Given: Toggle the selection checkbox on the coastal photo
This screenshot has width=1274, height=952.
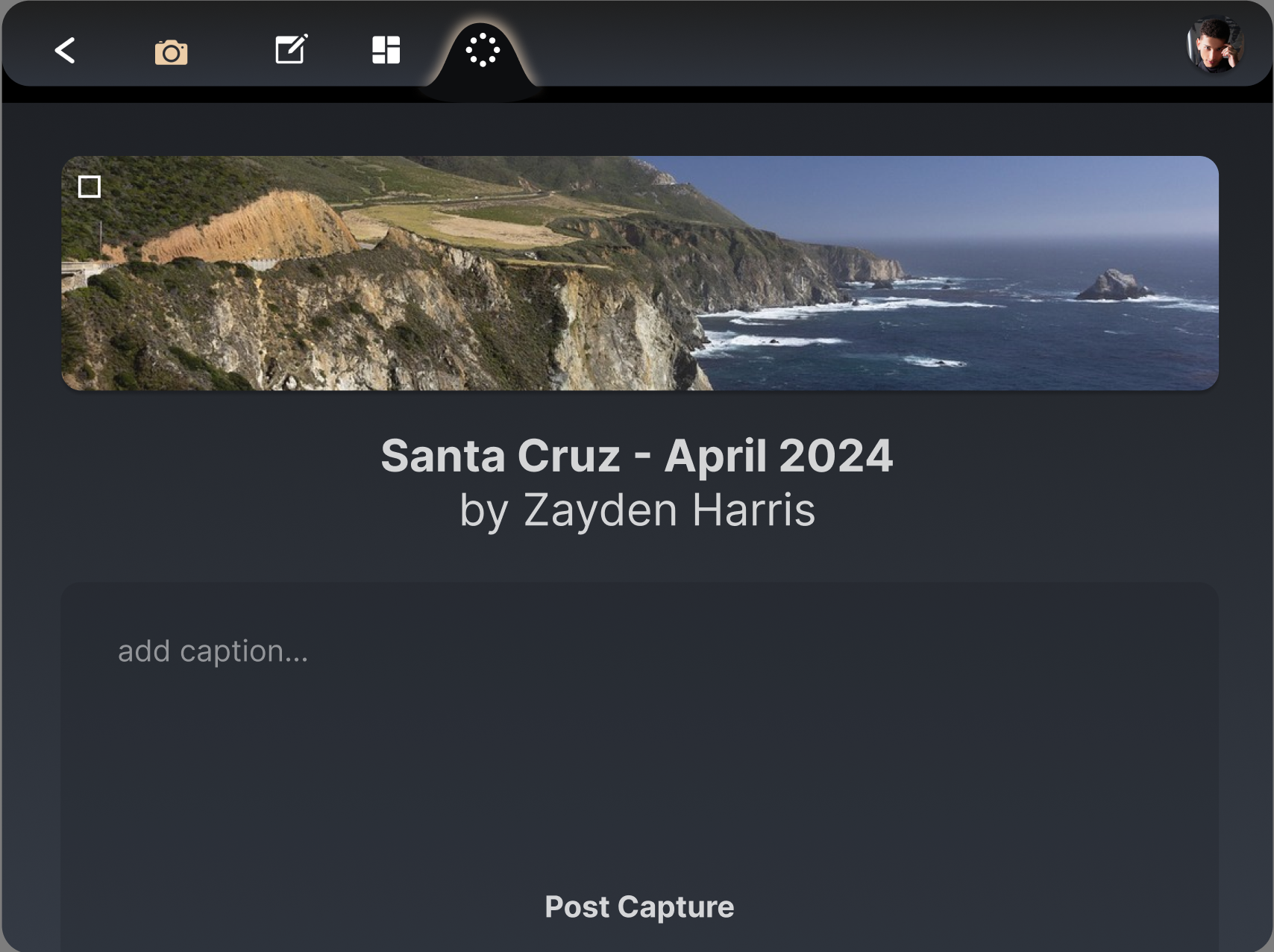Looking at the screenshot, I should coord(90,187).
